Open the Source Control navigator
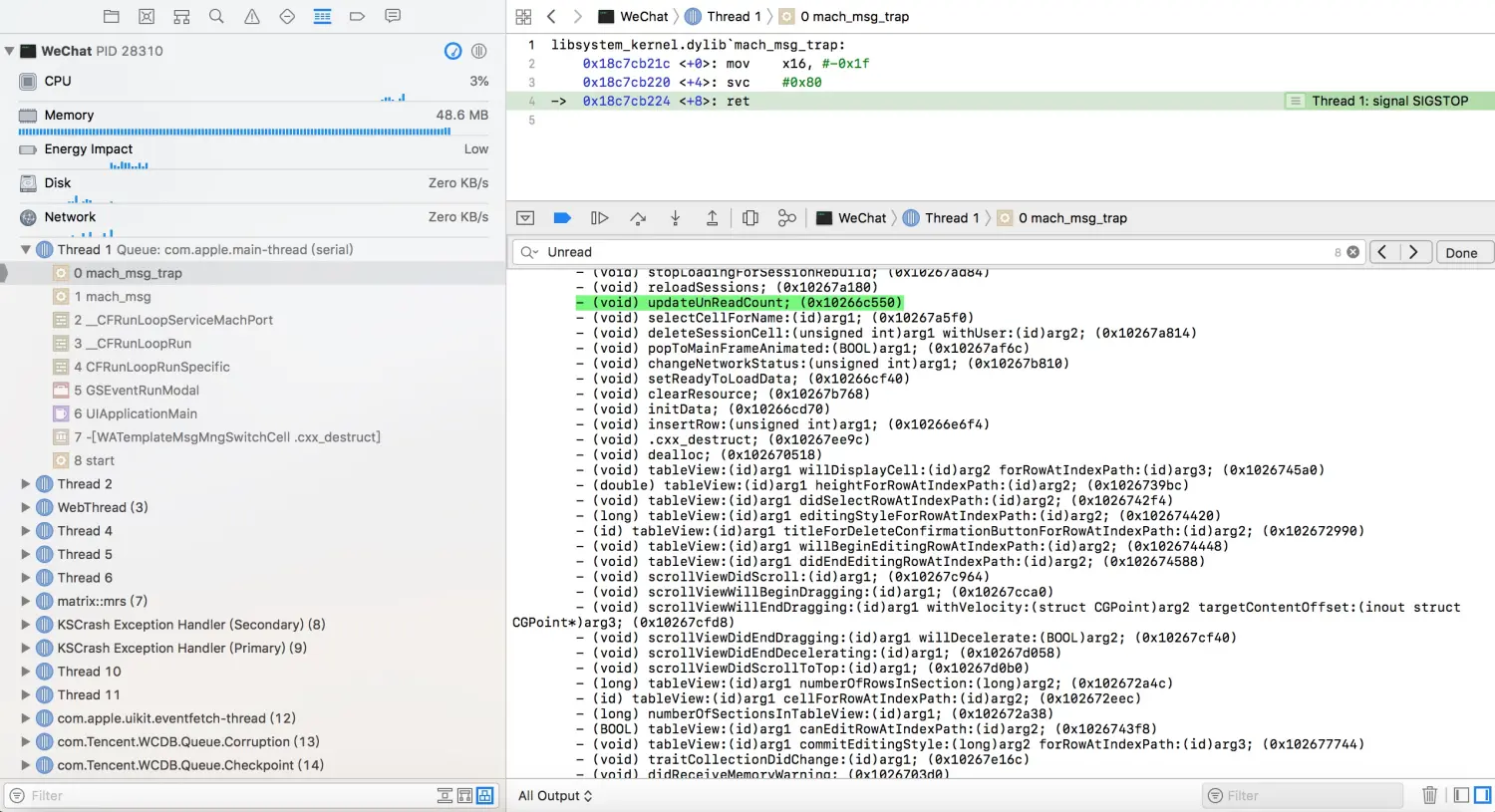Image resolution: width=1495 pixels, height=812 pixels. tap(147, 16)
